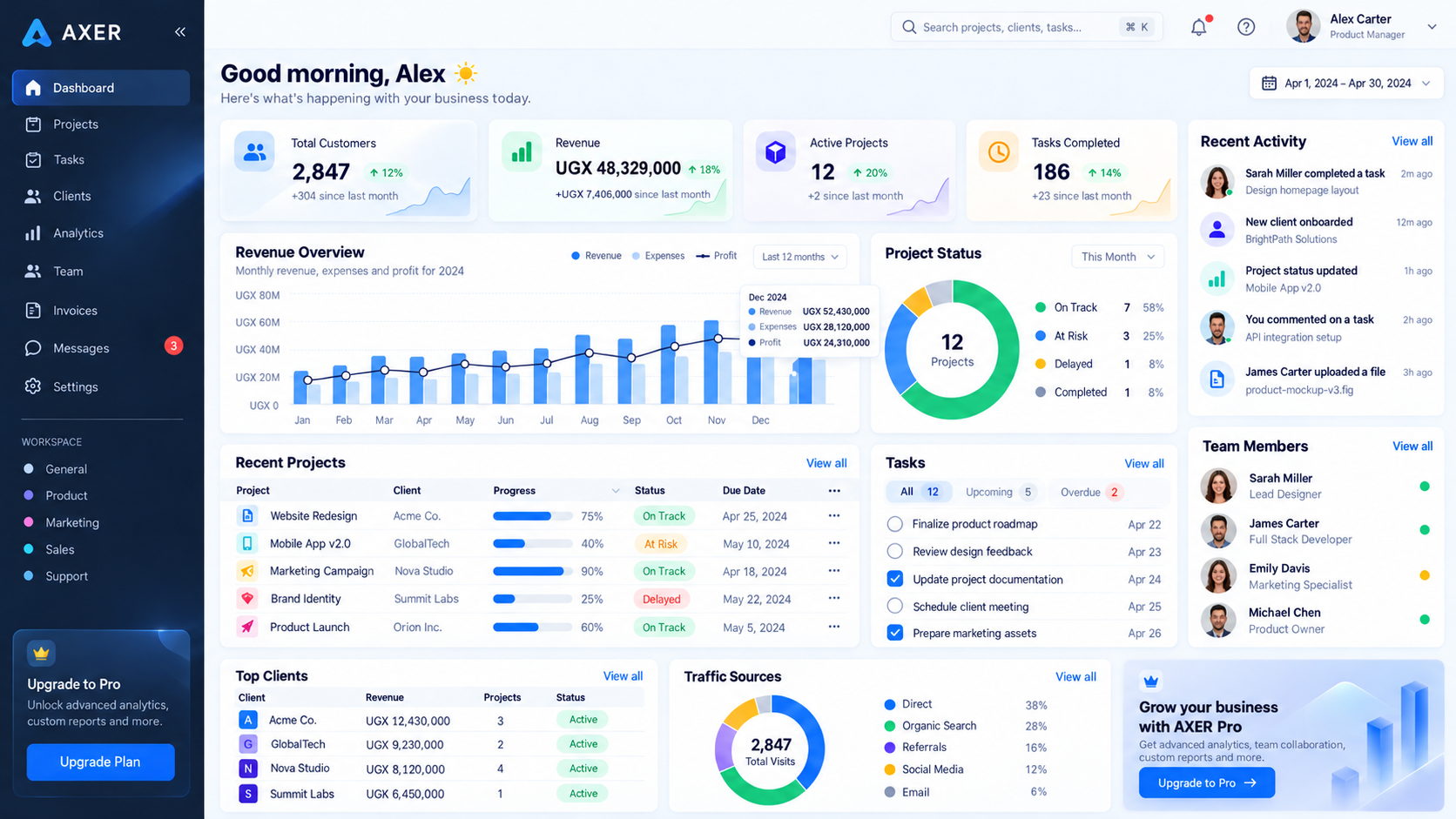Click View all in Top Clients

[623, 676]
